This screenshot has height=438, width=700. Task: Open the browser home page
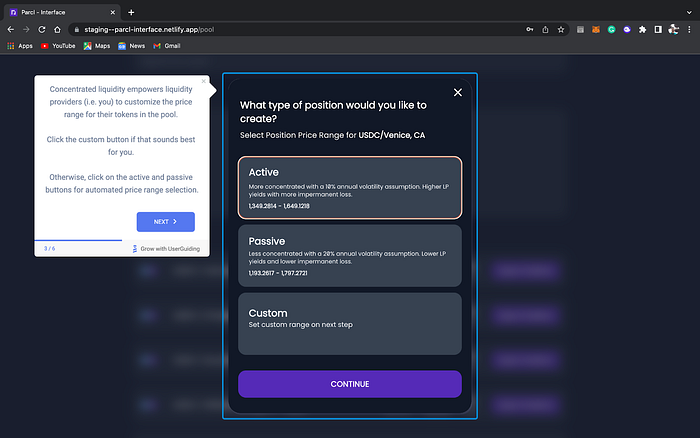(x=57, y=29)
